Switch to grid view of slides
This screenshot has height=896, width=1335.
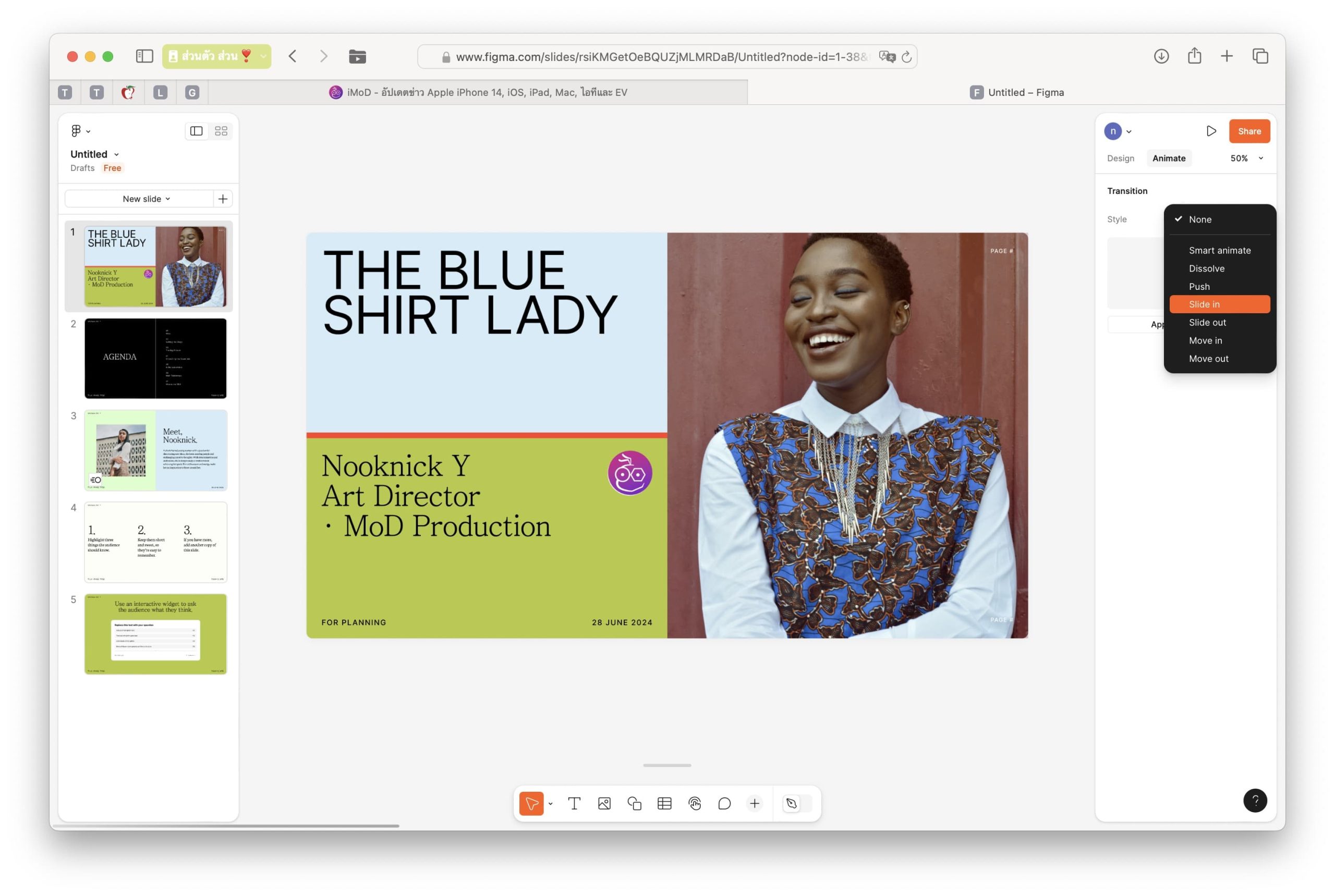(221, 131)
